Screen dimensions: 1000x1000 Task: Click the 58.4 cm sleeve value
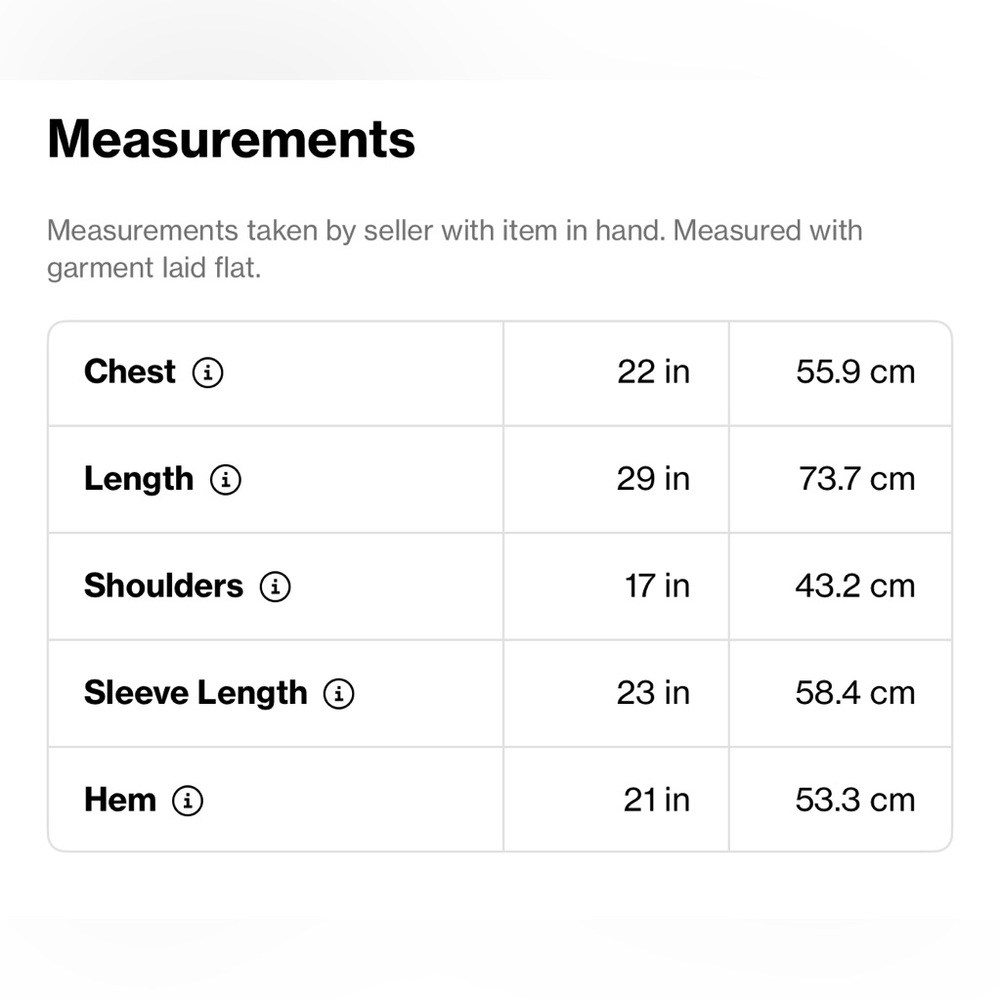[855, 693]
